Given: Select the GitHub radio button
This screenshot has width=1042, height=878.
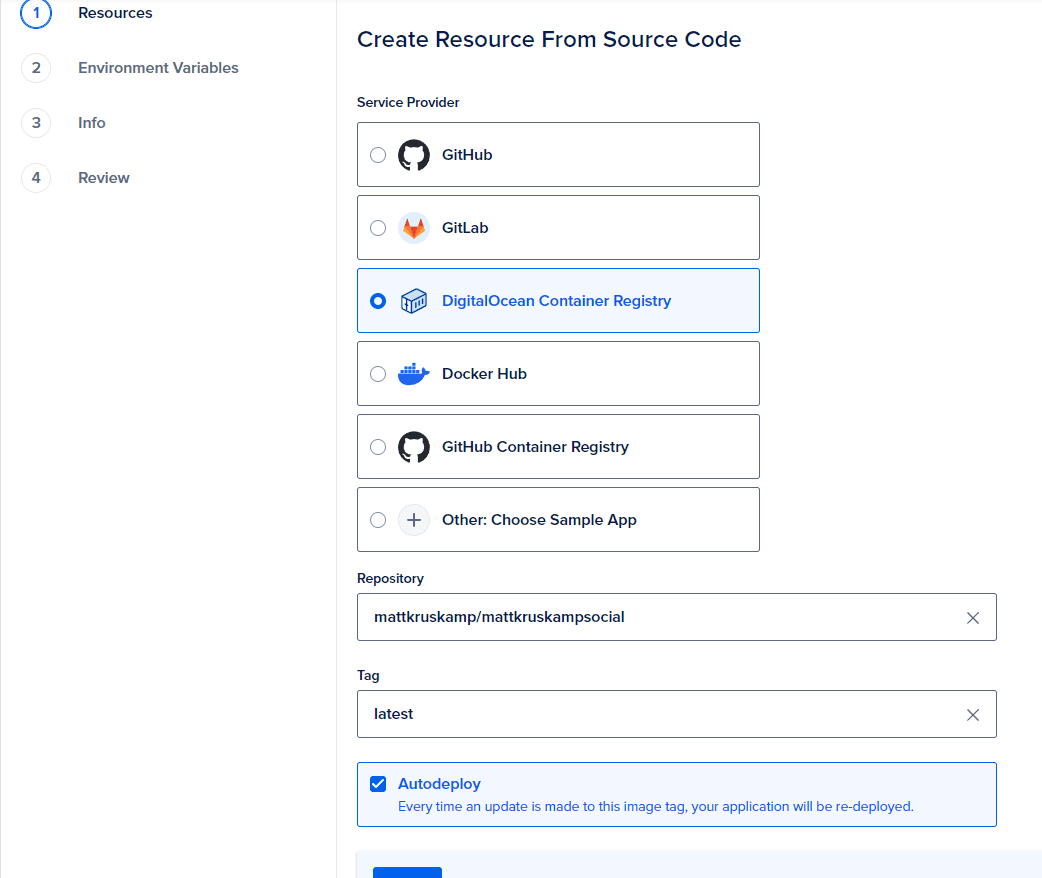Looking at the screenshot, I should click(x=378, y=155).
